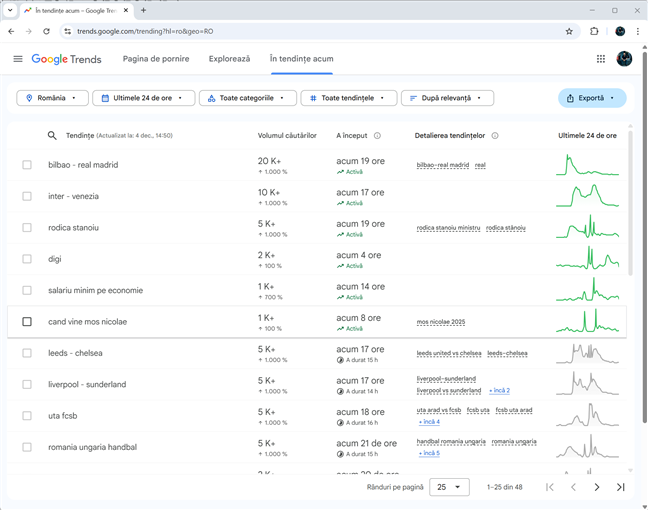Click the search magnifier icon in table header
This screenshot has width=648, height=510.
click(x=52, y=135)
